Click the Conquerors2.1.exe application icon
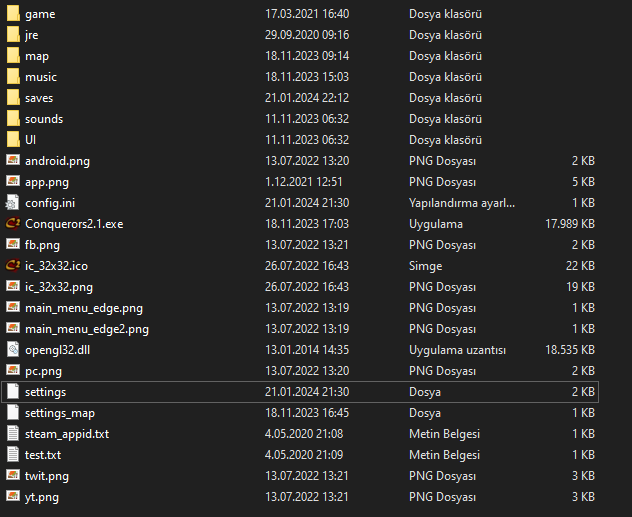This screenshot has height=517, width=632. (x=13, y=223)
